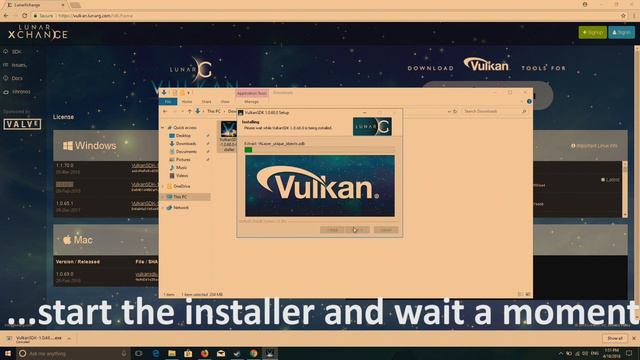Viewport: 640px width, 360px height.
Task: Click the installer's green progress bar
Action: pos(248,150)
